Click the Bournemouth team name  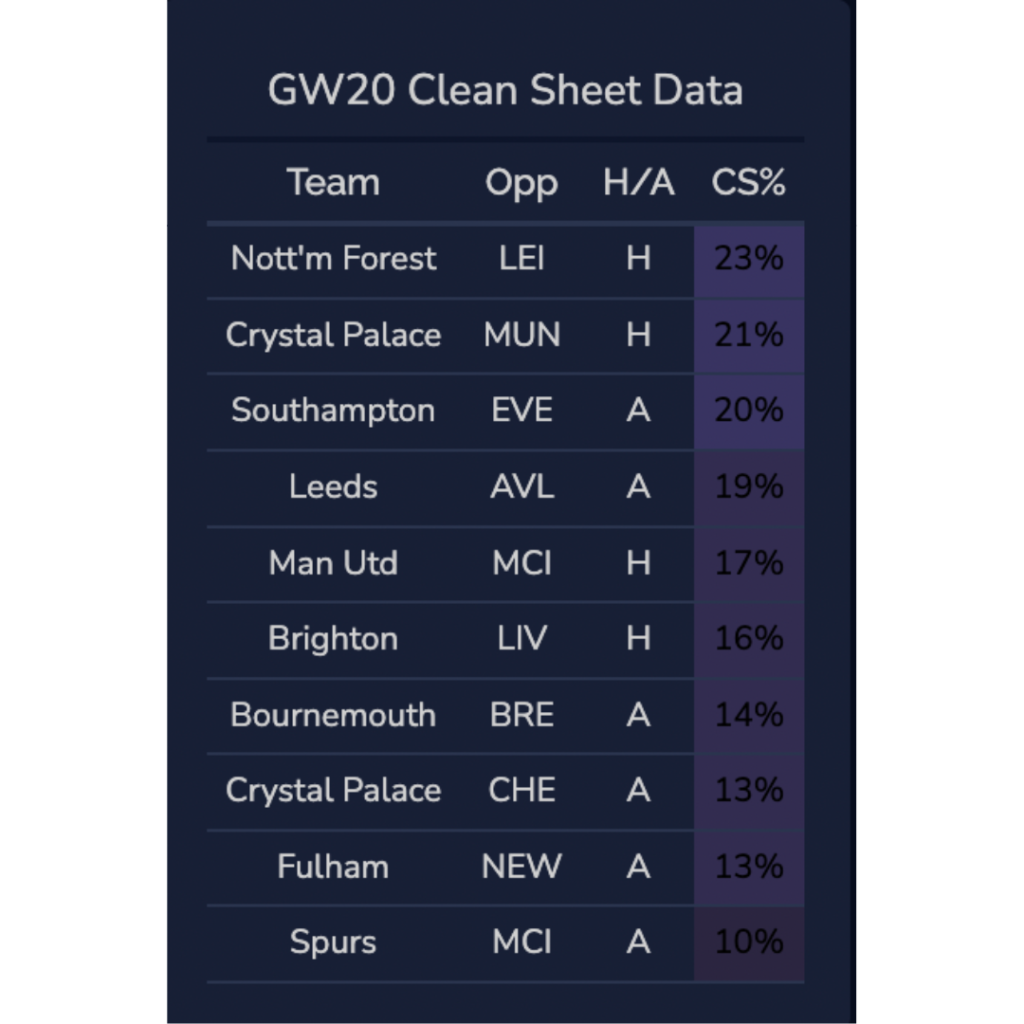(x=333, y=715)
